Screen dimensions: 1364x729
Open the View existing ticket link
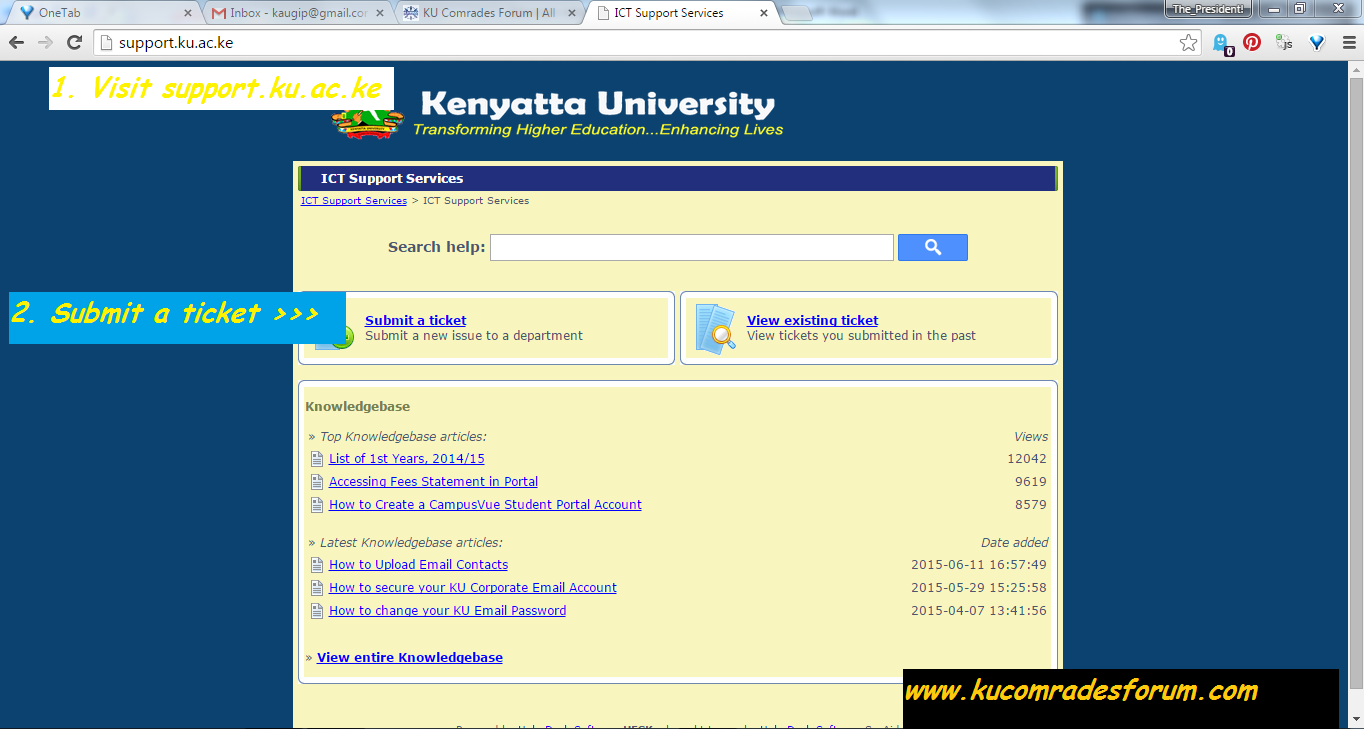tap(812, 320)
